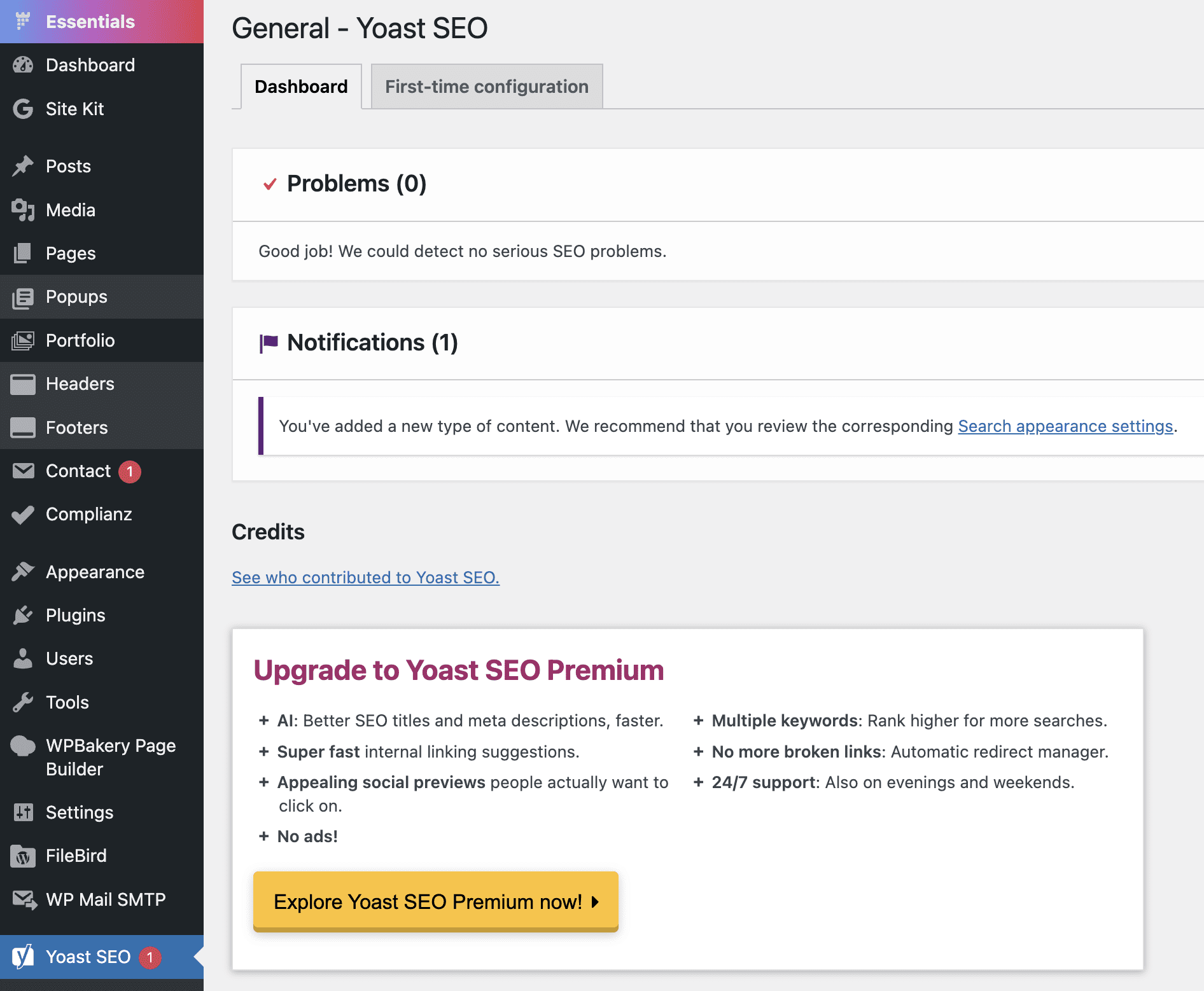The image size is (1204, 991).
Task: Open the Tools menu
Action: point(102,702)
